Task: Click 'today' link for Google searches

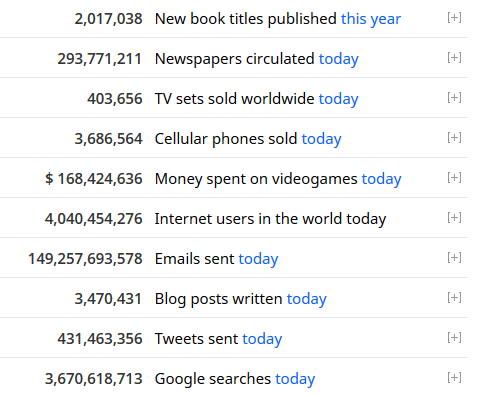Action: (x=295, y=379)
